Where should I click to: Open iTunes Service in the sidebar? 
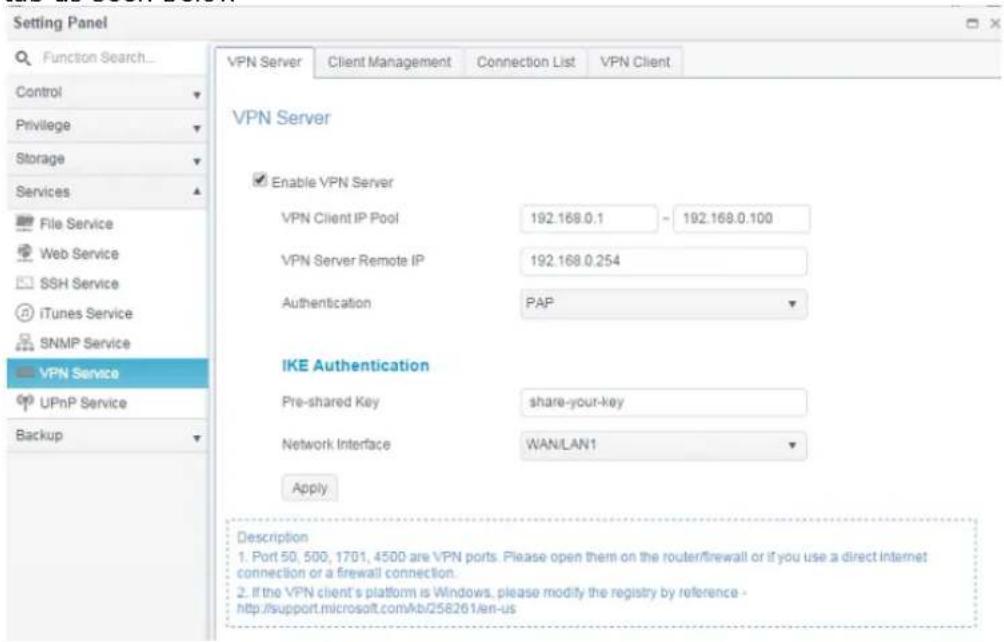107,313
